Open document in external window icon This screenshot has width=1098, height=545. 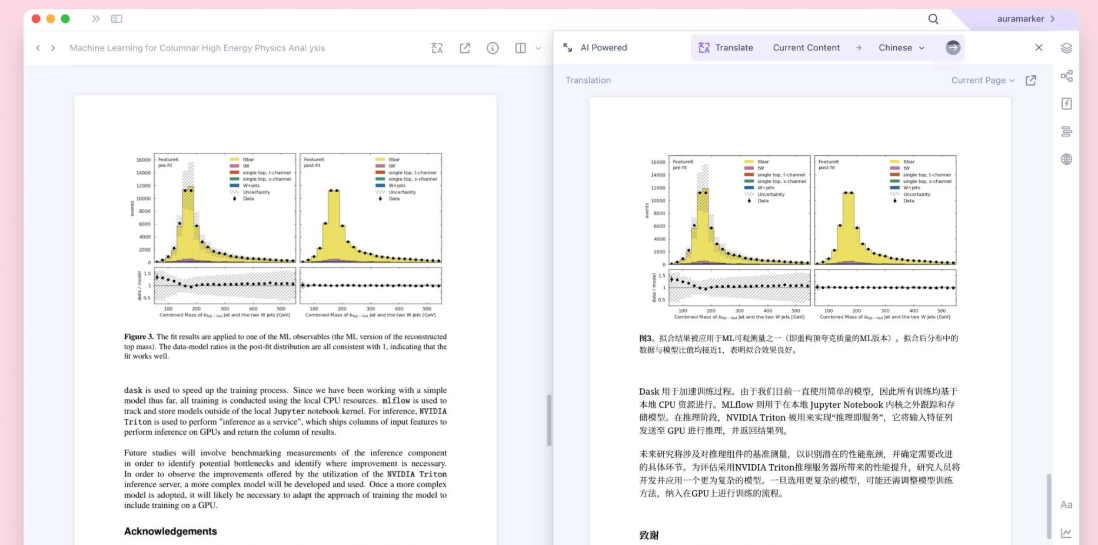click(x=465, y=48)
